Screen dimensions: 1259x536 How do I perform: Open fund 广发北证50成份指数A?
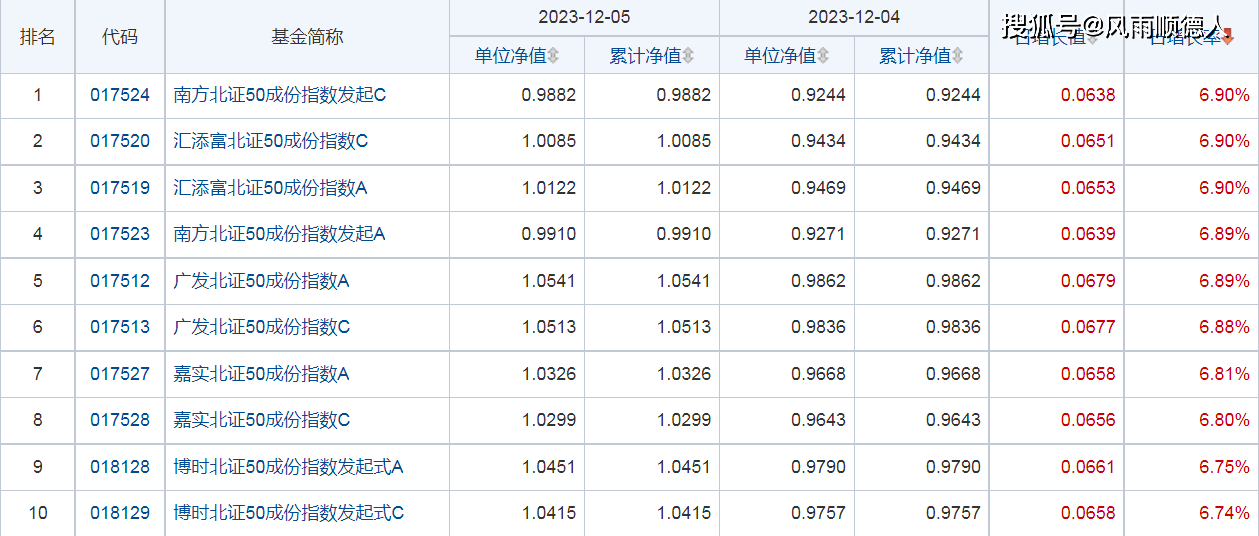tap(262, 281)
